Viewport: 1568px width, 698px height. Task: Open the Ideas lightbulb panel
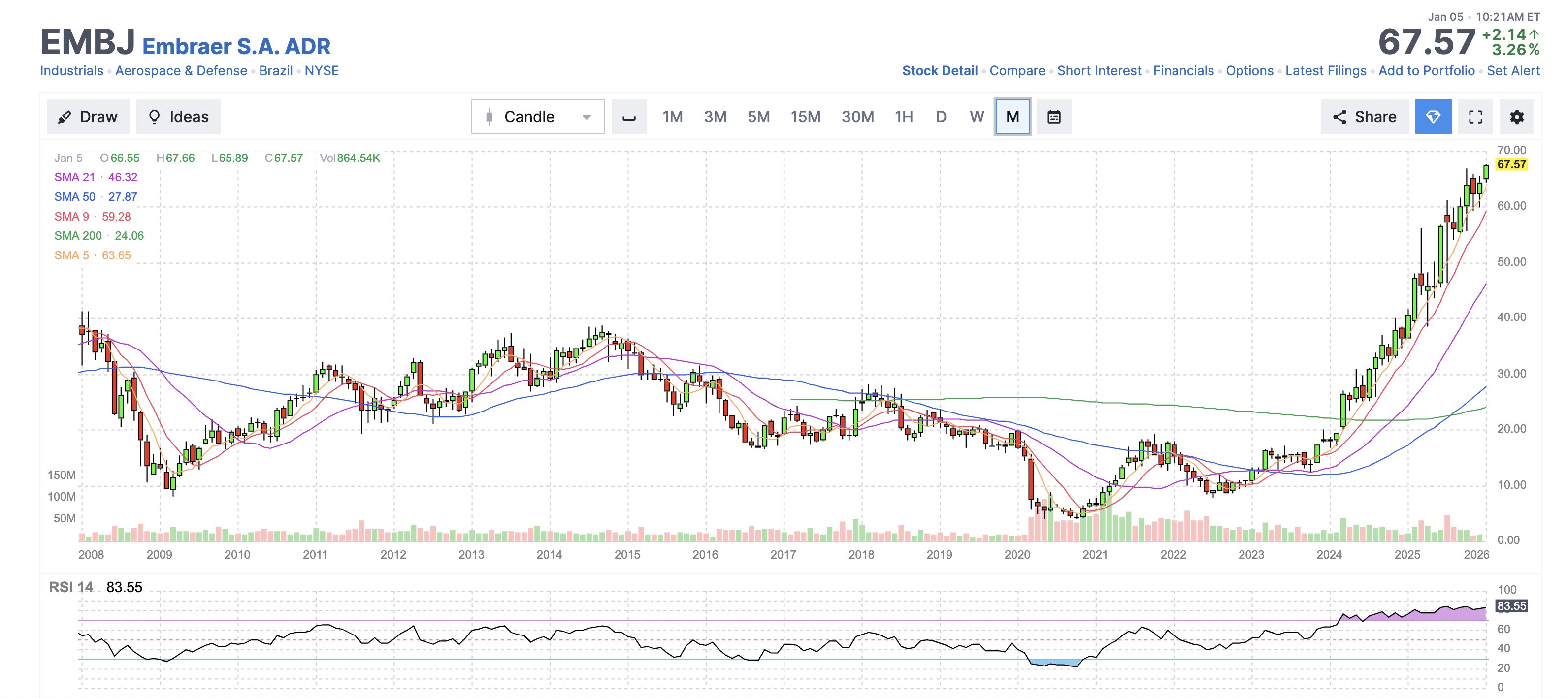tap(178, 117)
